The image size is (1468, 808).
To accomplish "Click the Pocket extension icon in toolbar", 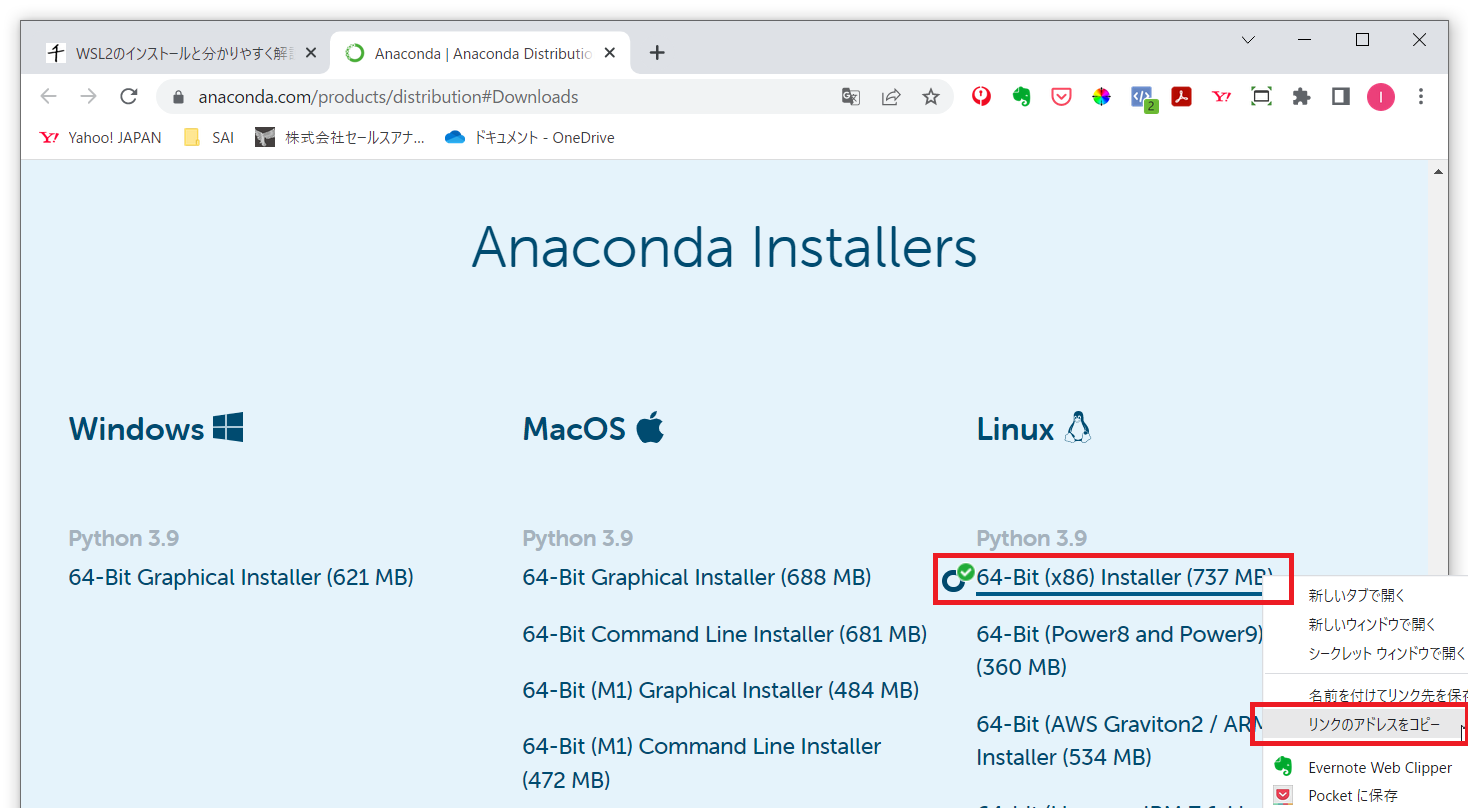I will (1061, 97).
